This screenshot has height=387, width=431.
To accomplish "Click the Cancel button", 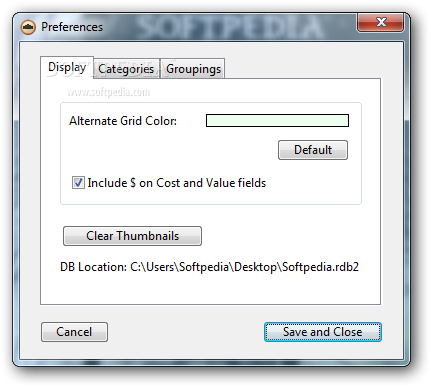I will (x=74, y=332).
